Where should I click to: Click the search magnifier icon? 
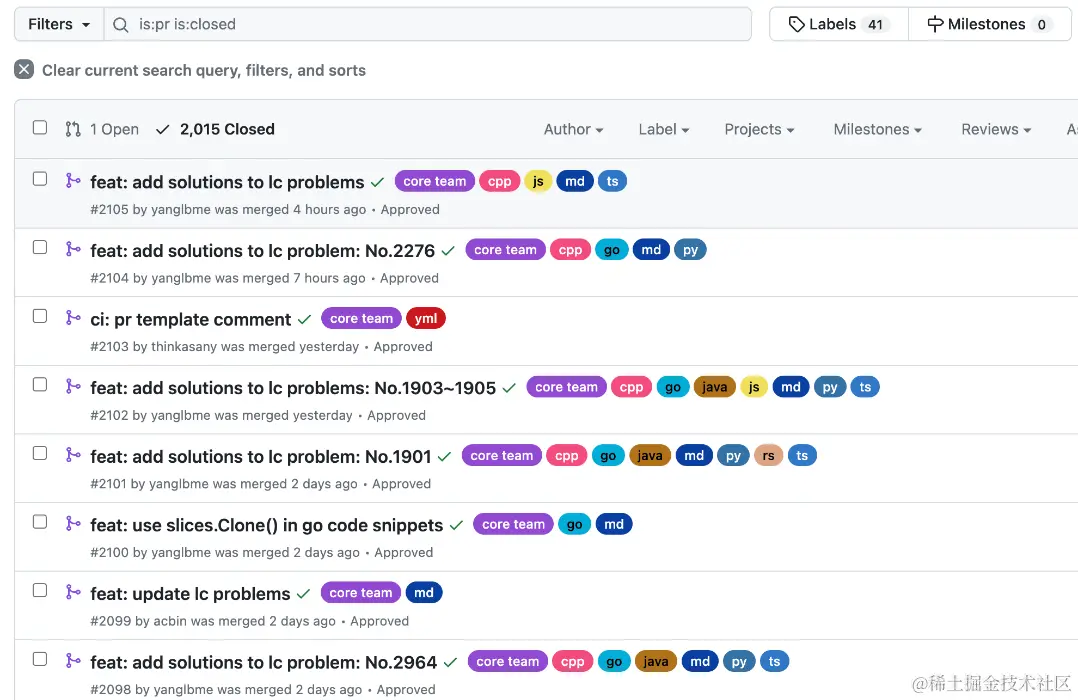(120, 25)
